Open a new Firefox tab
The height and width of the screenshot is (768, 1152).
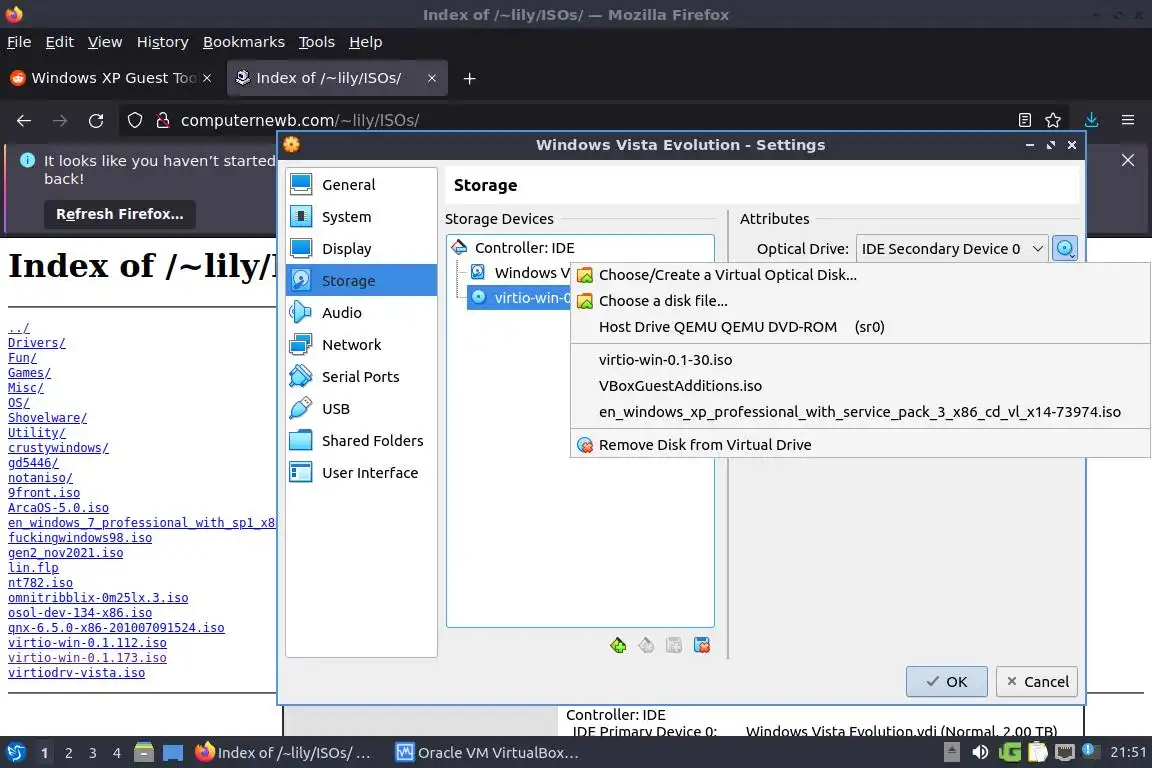pyautogui.click(x=469, y=78)
